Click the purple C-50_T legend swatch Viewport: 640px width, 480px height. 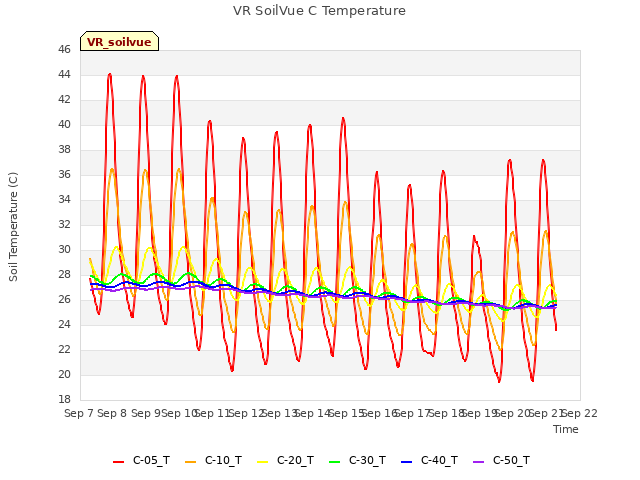[x=478, y=462]
